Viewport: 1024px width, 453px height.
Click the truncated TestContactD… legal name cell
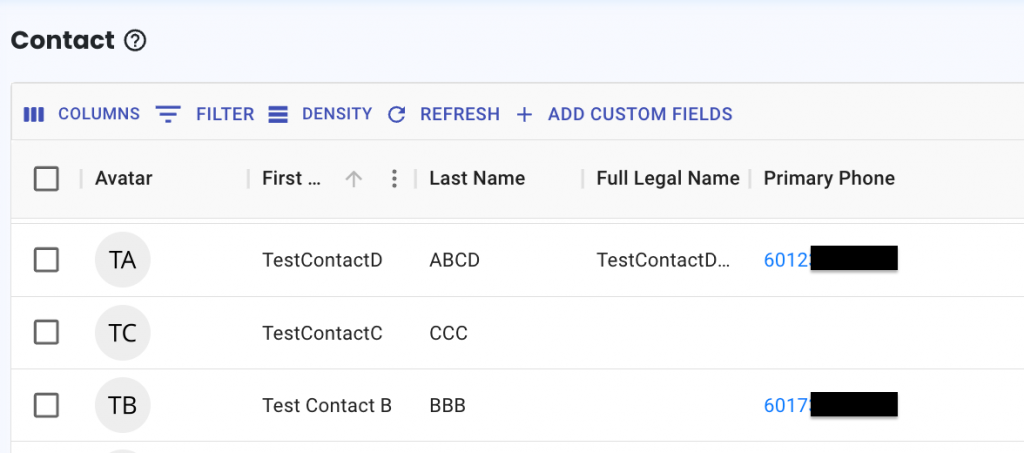[x=664, y=260]
